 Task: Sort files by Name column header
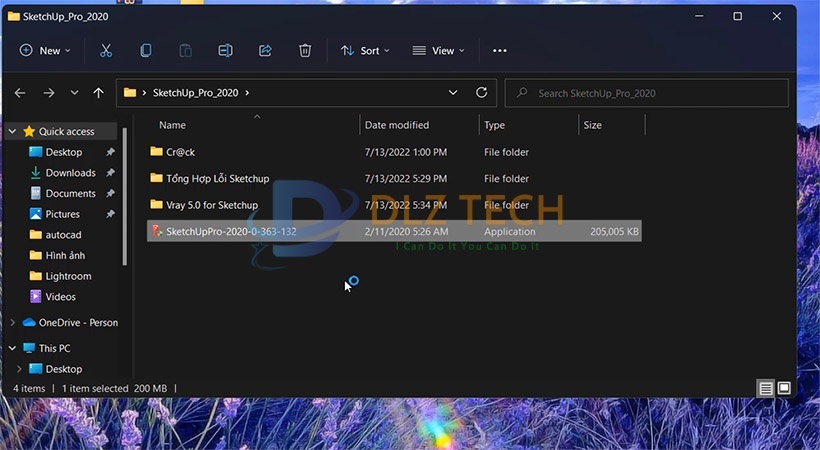pyautogui.click(x=173, y=125)
